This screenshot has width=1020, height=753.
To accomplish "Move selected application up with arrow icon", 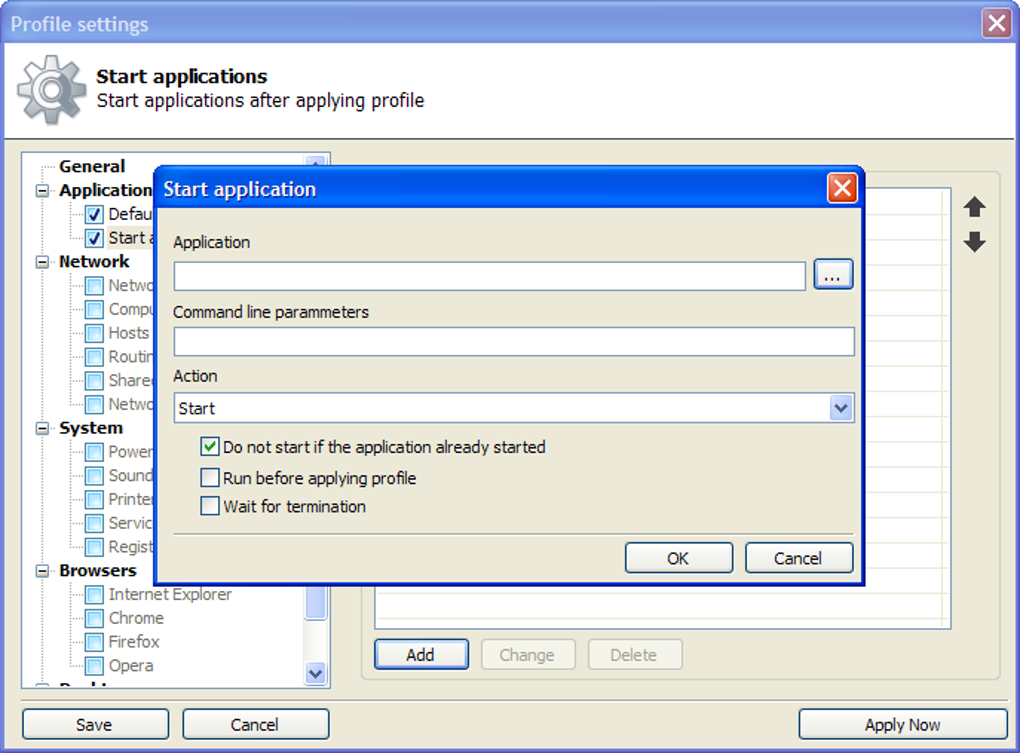I will click(x=974, y=208).
